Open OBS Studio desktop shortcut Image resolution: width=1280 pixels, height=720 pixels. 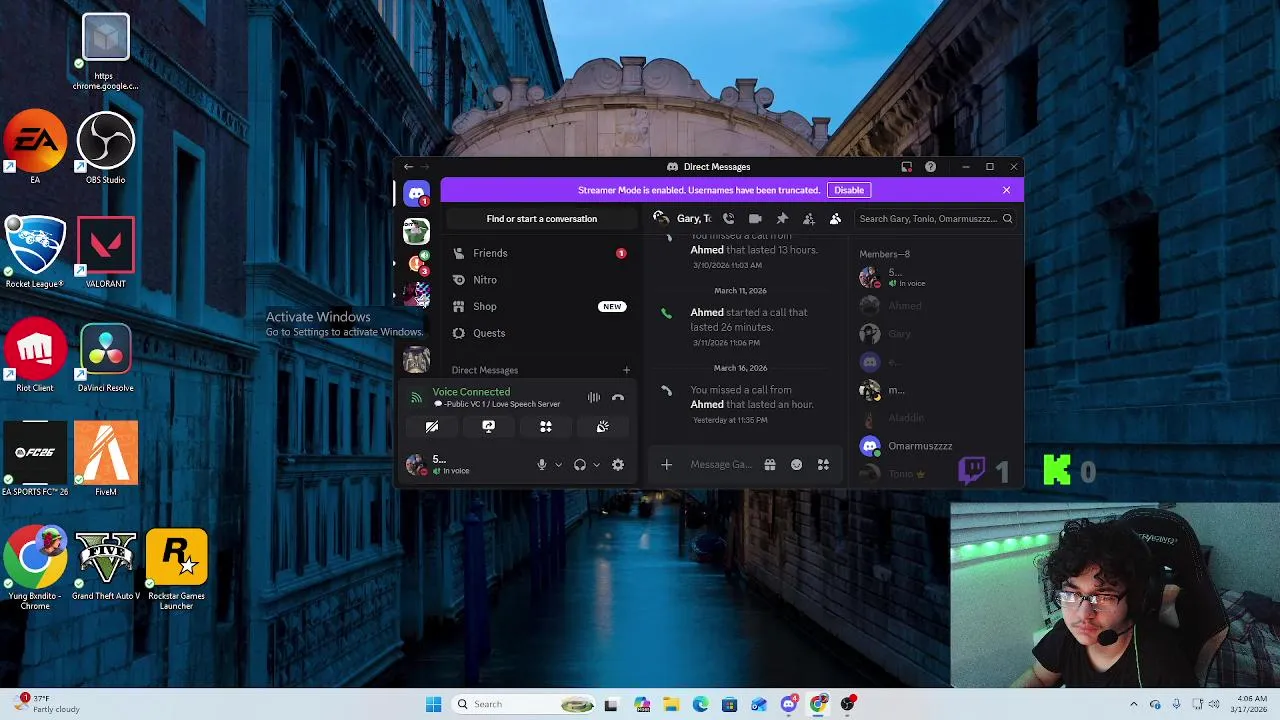106,147
